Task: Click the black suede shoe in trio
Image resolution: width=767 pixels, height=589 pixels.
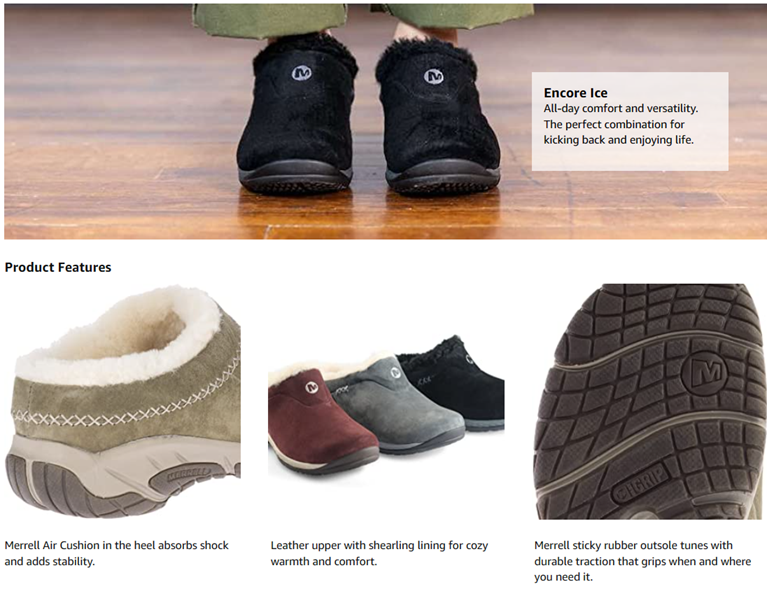Action: (x=455, y=385)
